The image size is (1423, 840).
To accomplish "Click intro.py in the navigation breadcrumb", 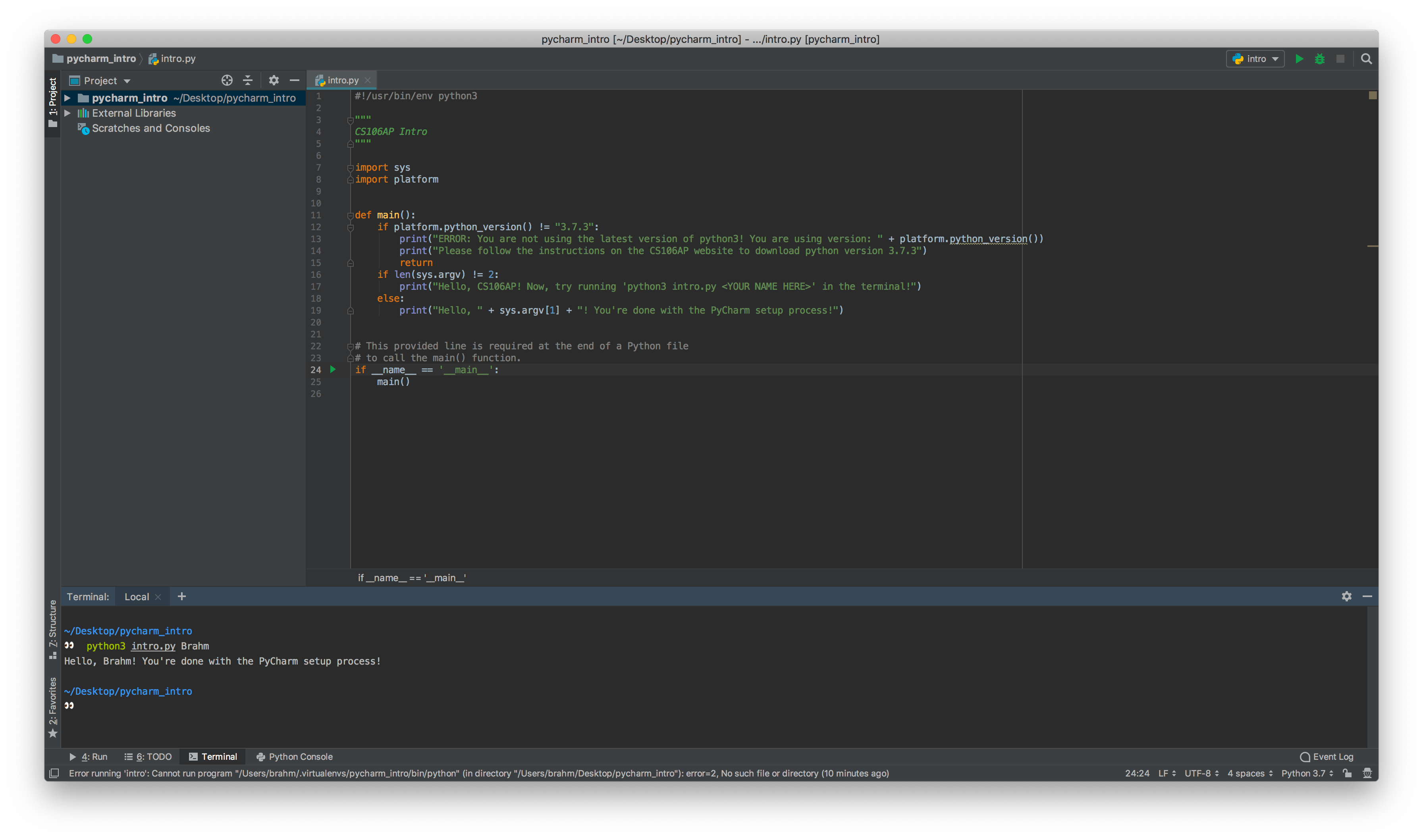I will pos(172,59).
